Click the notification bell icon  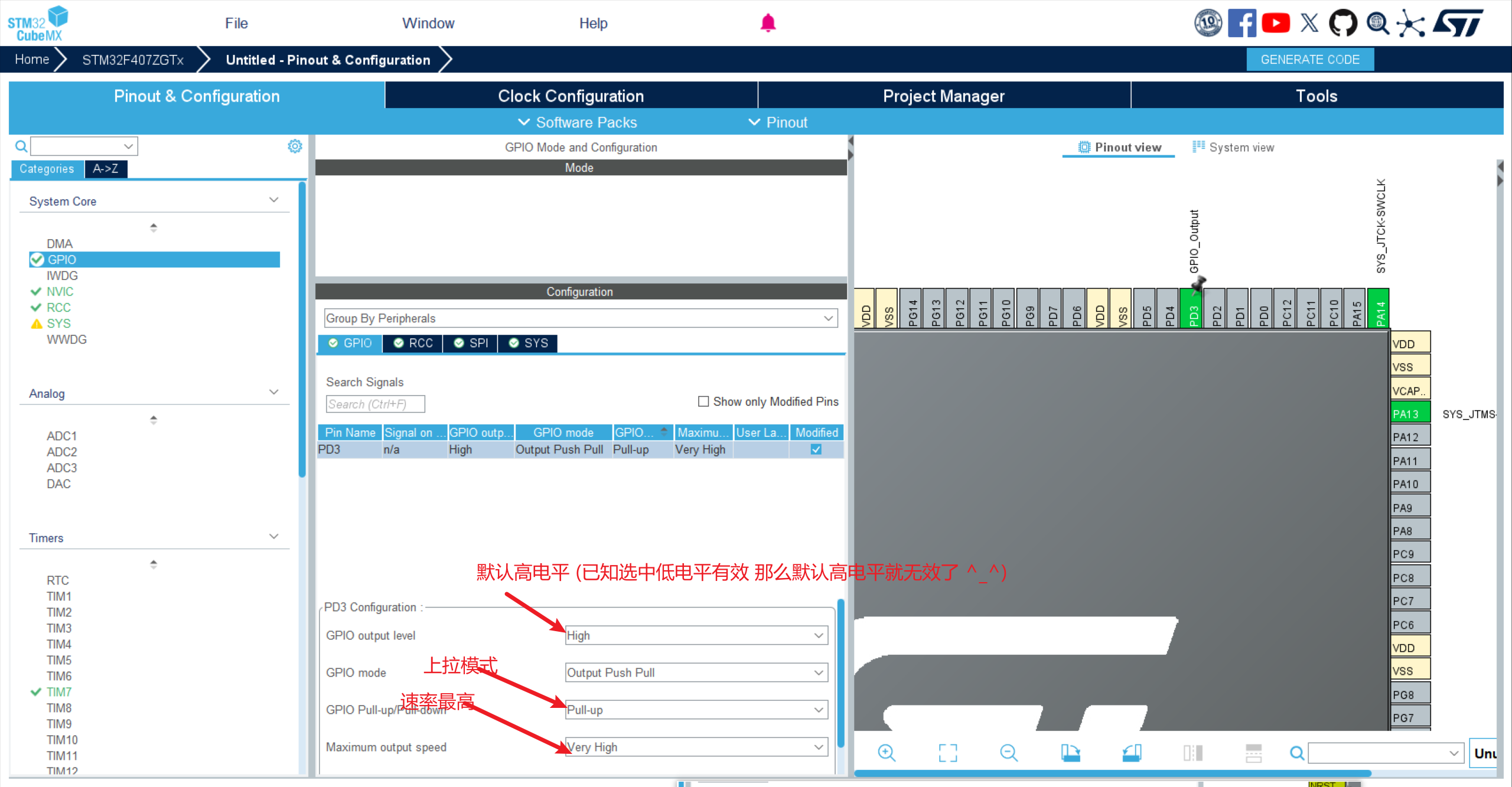coord(768,23)
